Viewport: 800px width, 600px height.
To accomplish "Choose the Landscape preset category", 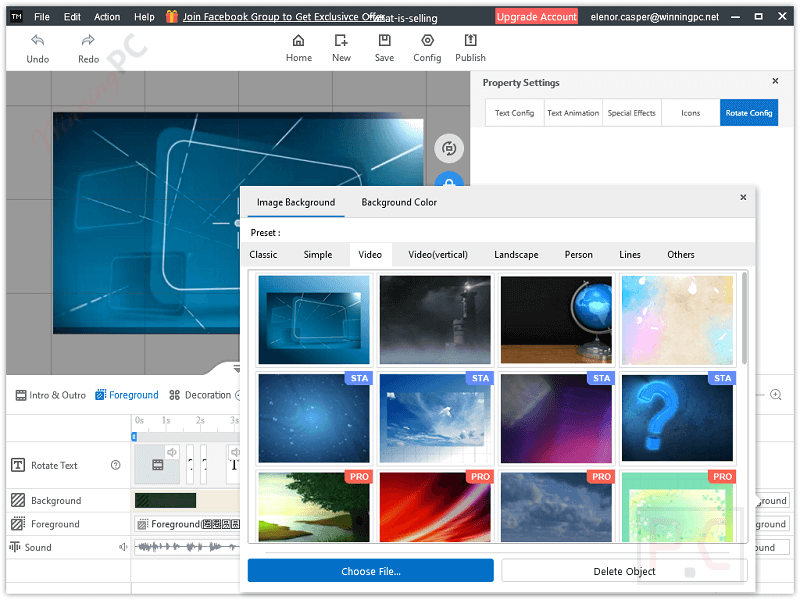I will (516, 255).
